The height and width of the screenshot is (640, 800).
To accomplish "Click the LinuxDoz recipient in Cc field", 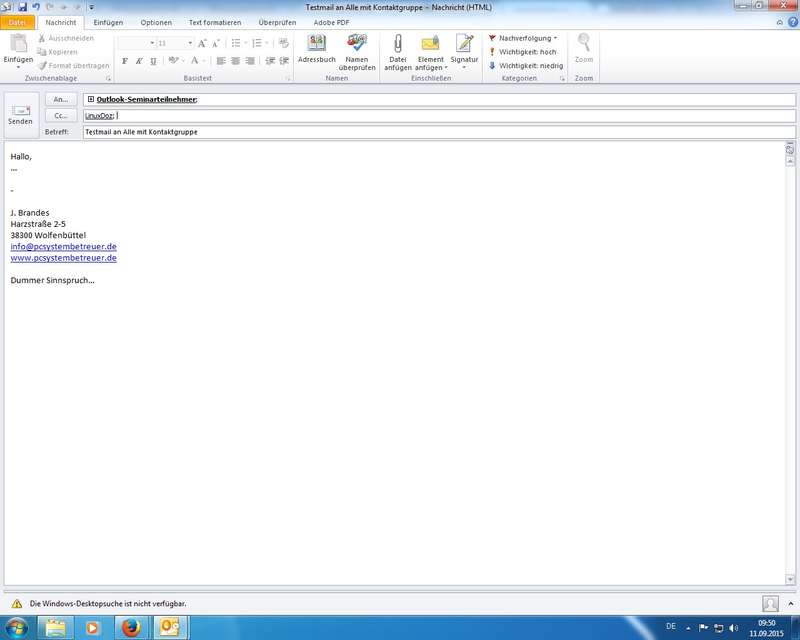I will click(x=99, y=116).
